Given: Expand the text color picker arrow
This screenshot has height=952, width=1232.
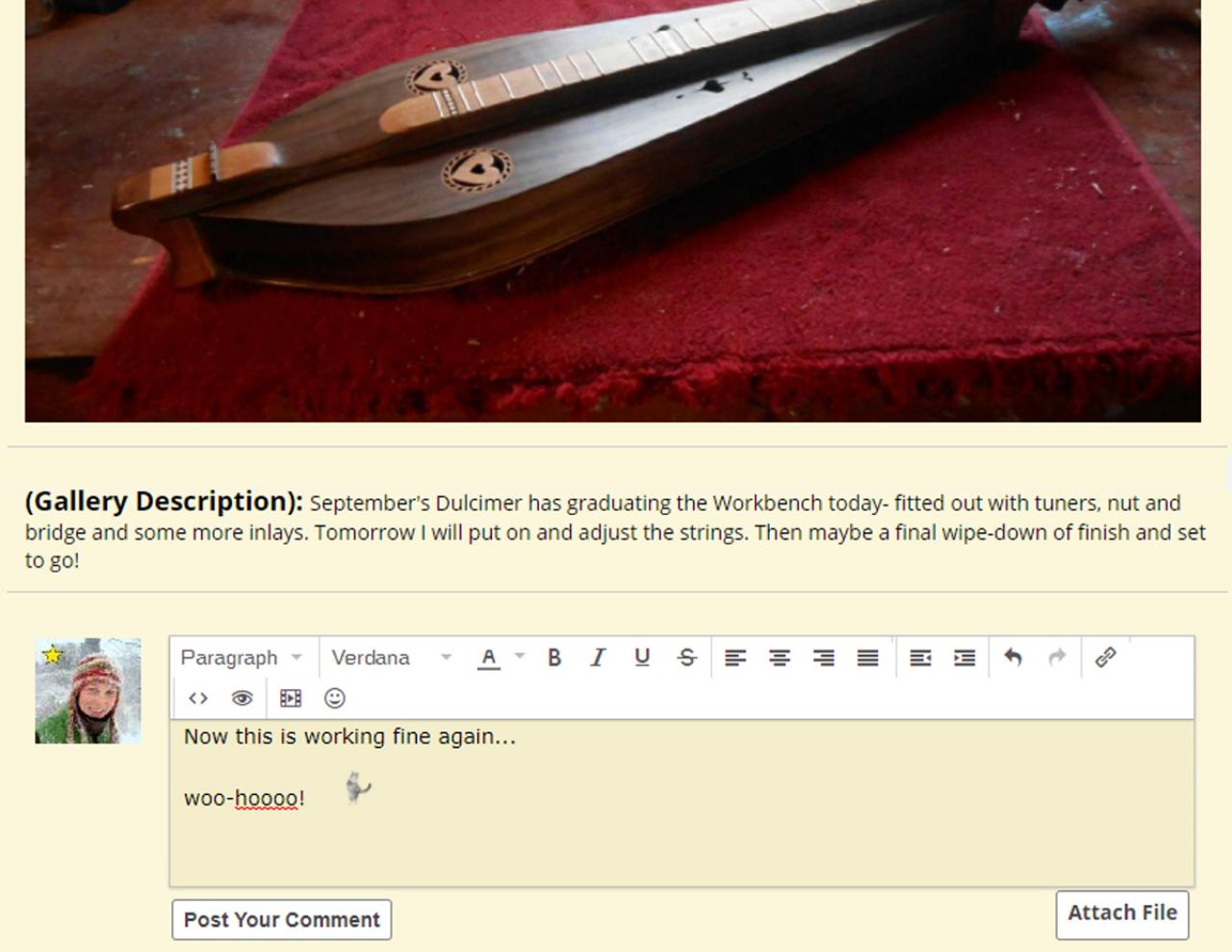Looking at the screenshot, I should click(520, 656).
